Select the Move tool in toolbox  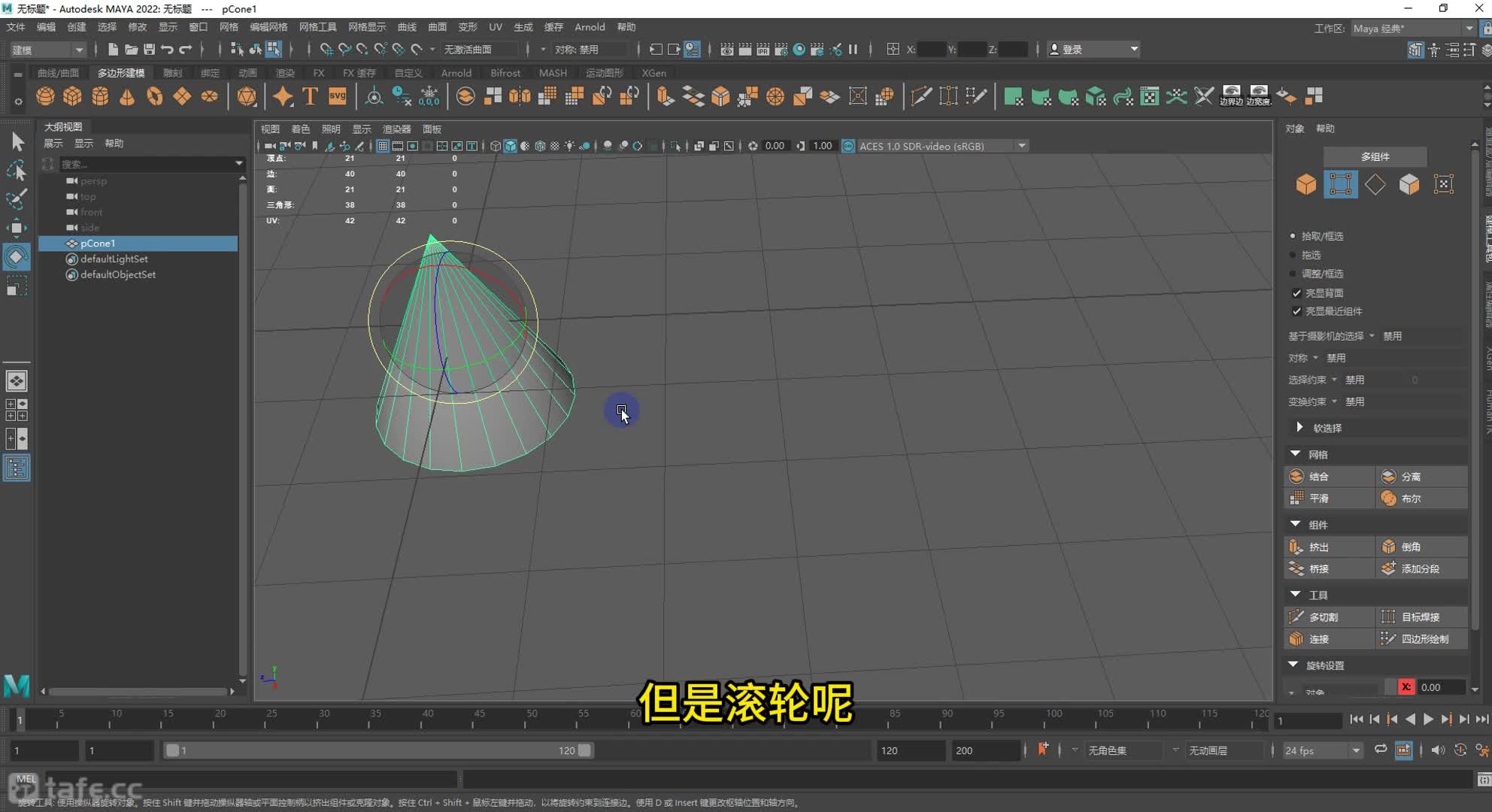pos(17,228)
